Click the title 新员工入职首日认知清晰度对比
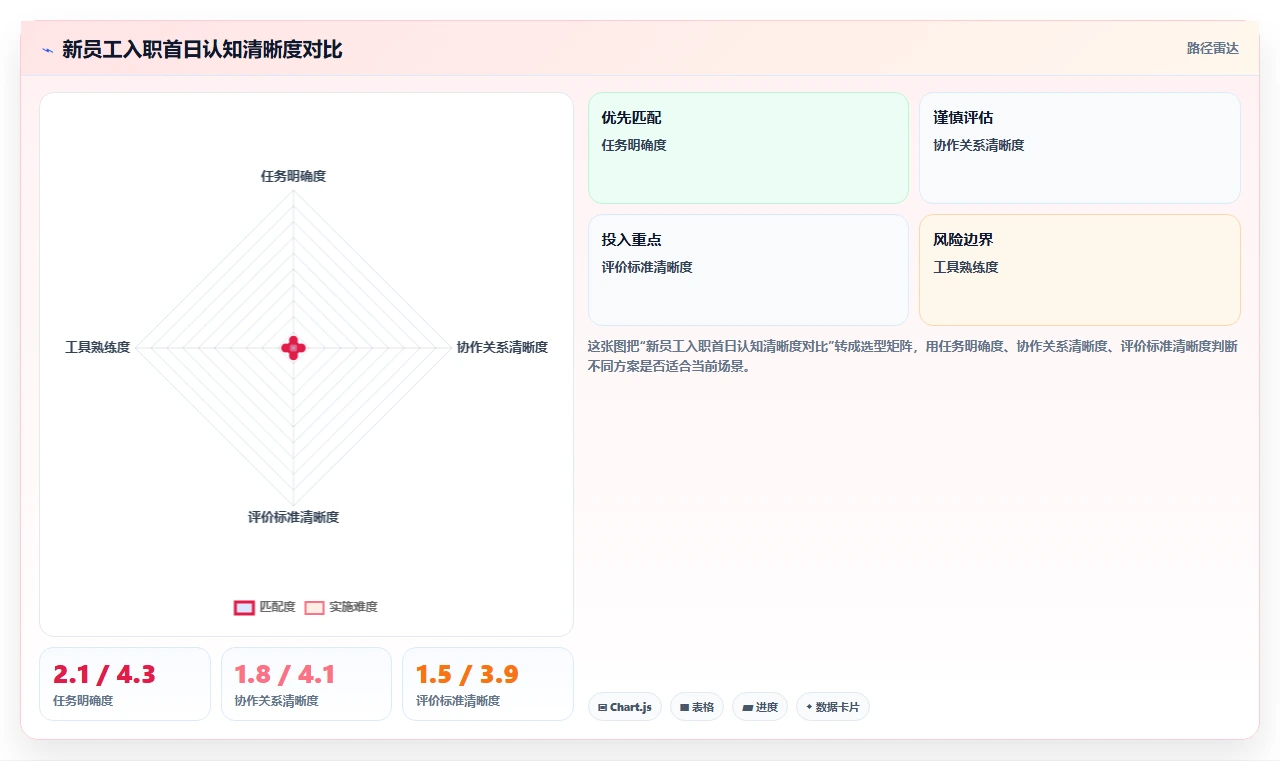1280x761 pixels. coord(202,49)
